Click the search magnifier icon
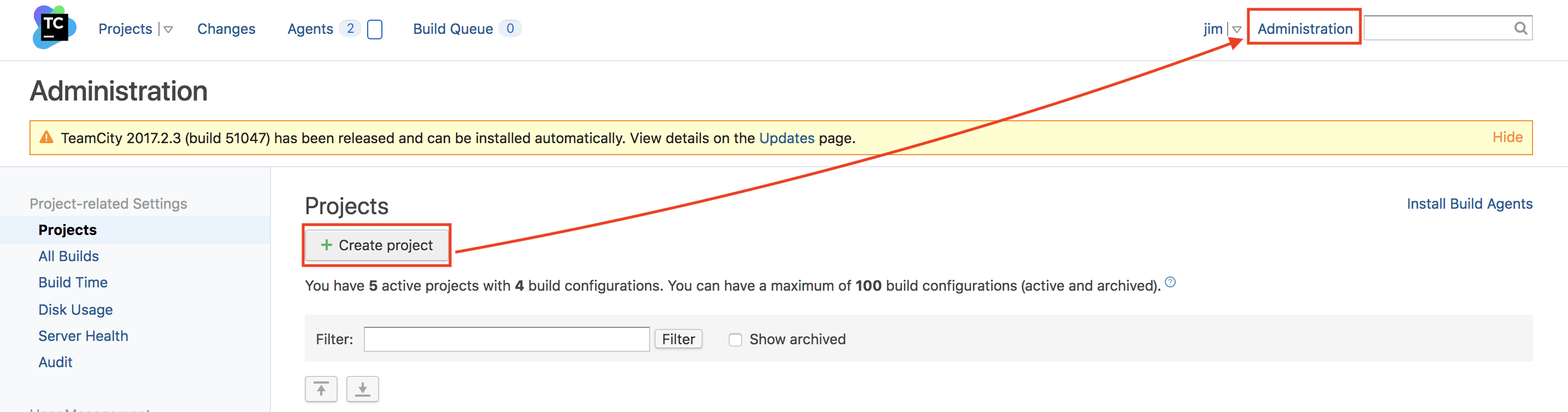 point(1520,28)
